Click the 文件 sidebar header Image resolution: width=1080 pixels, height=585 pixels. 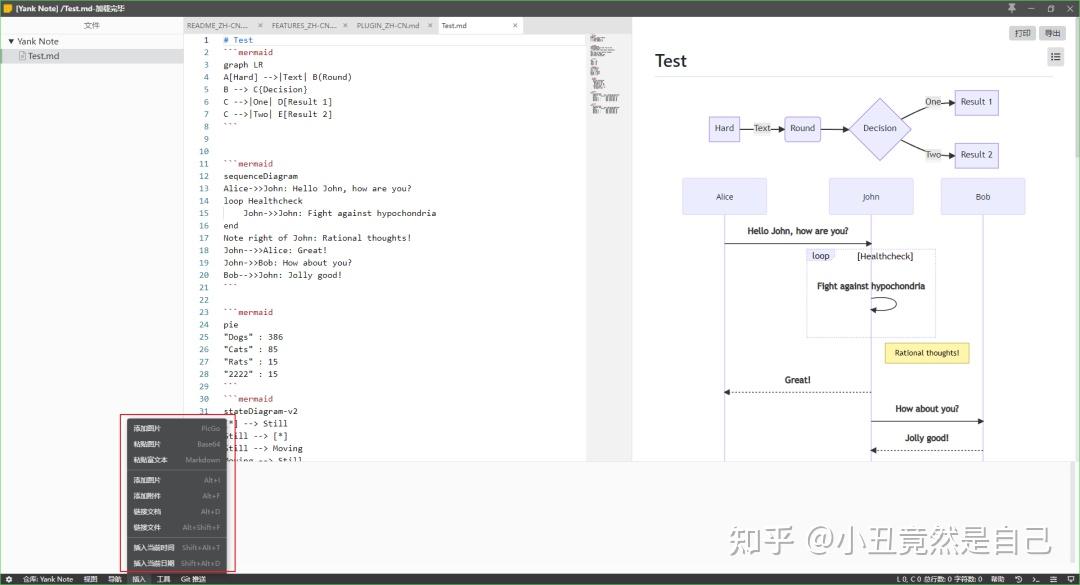92,25
